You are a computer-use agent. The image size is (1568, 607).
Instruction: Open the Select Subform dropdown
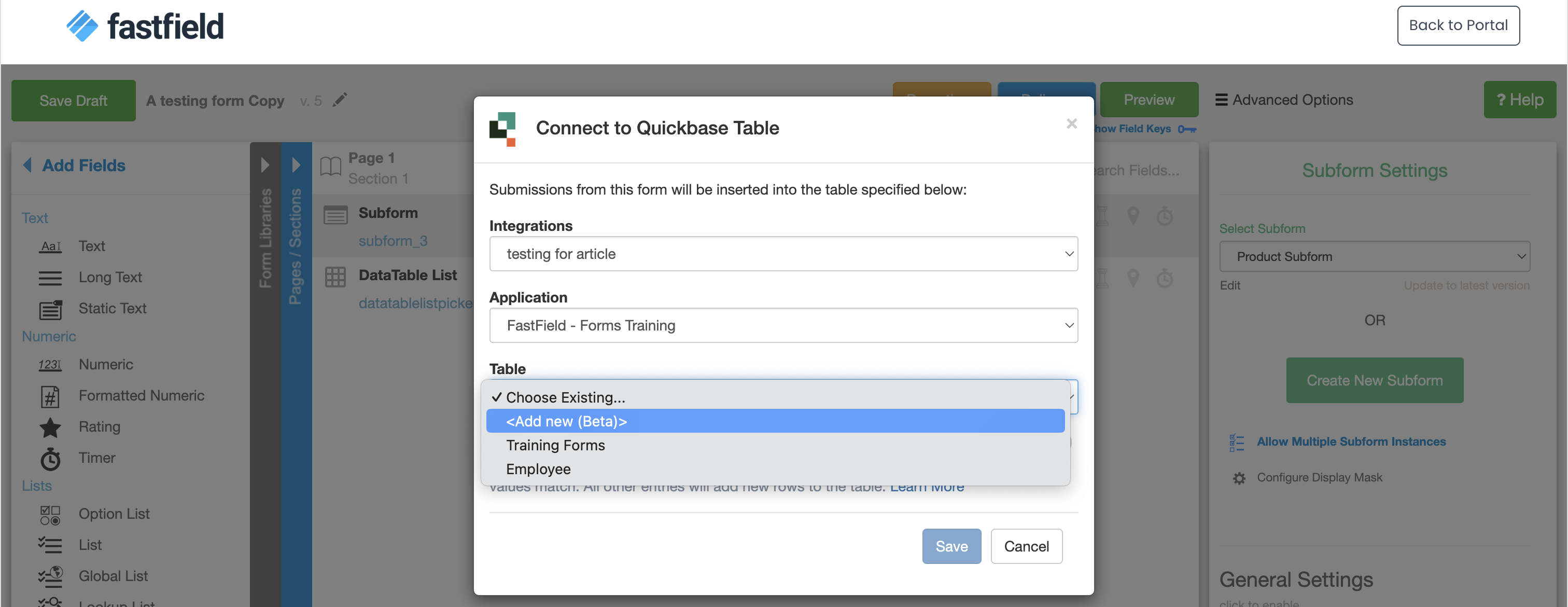[x=1374, y=257]
